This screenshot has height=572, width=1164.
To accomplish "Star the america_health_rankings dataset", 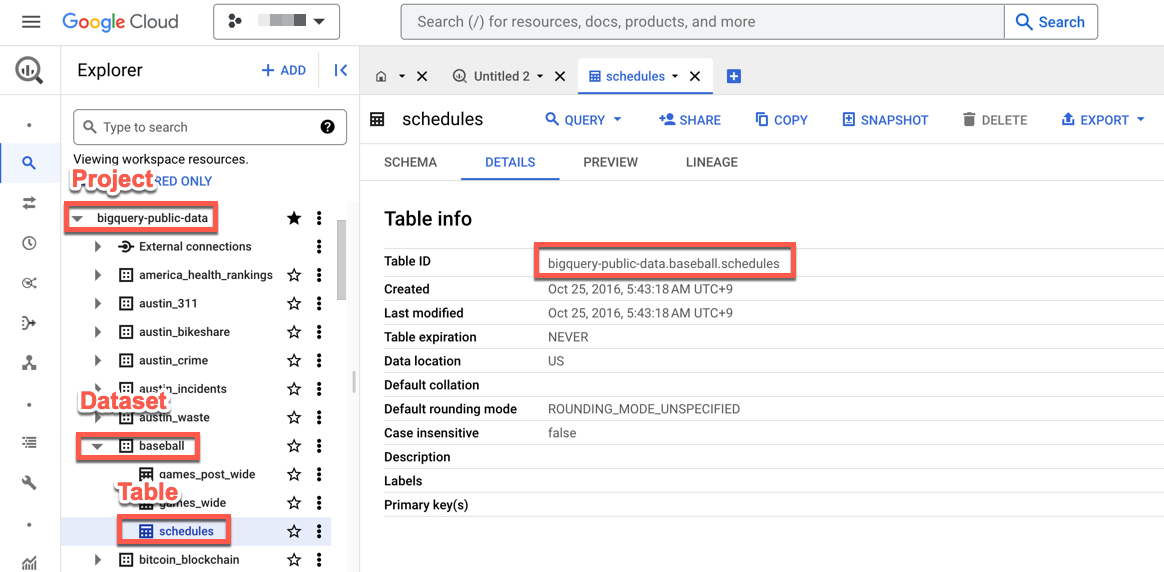I will [x=295, y=275].
